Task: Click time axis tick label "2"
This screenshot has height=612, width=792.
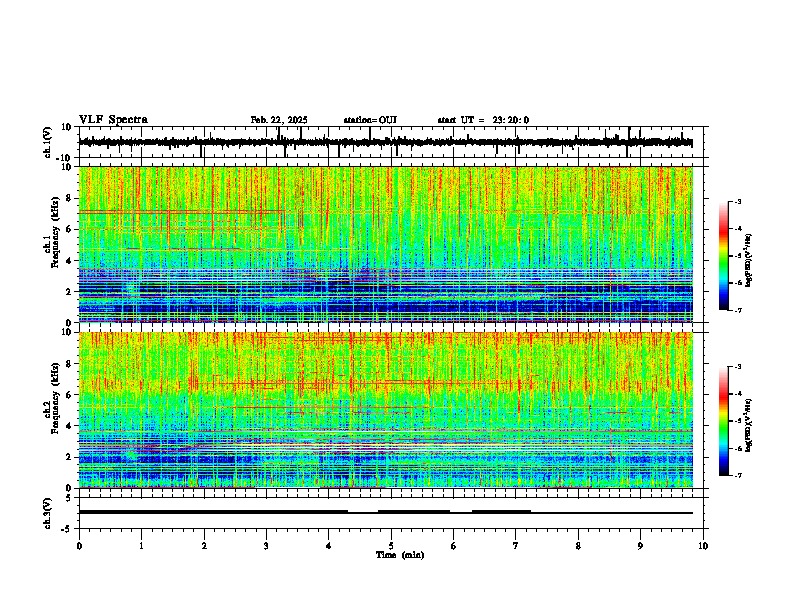Action: [204, 546]
